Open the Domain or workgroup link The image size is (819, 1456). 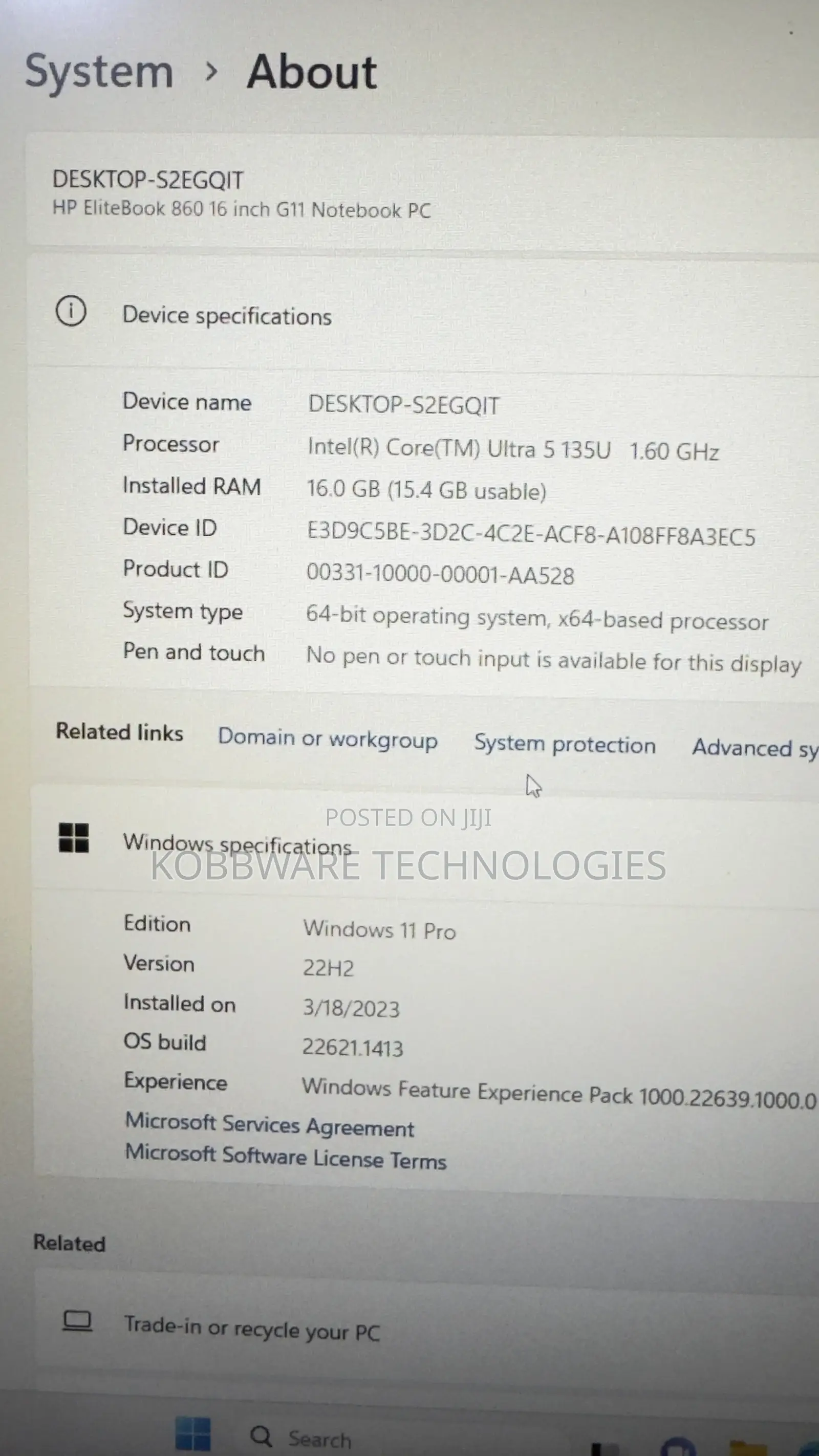(328, 738)
